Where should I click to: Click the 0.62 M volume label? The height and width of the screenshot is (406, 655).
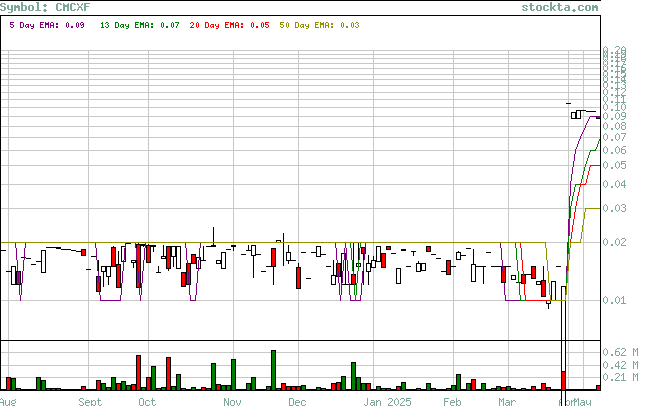[620, 352]
